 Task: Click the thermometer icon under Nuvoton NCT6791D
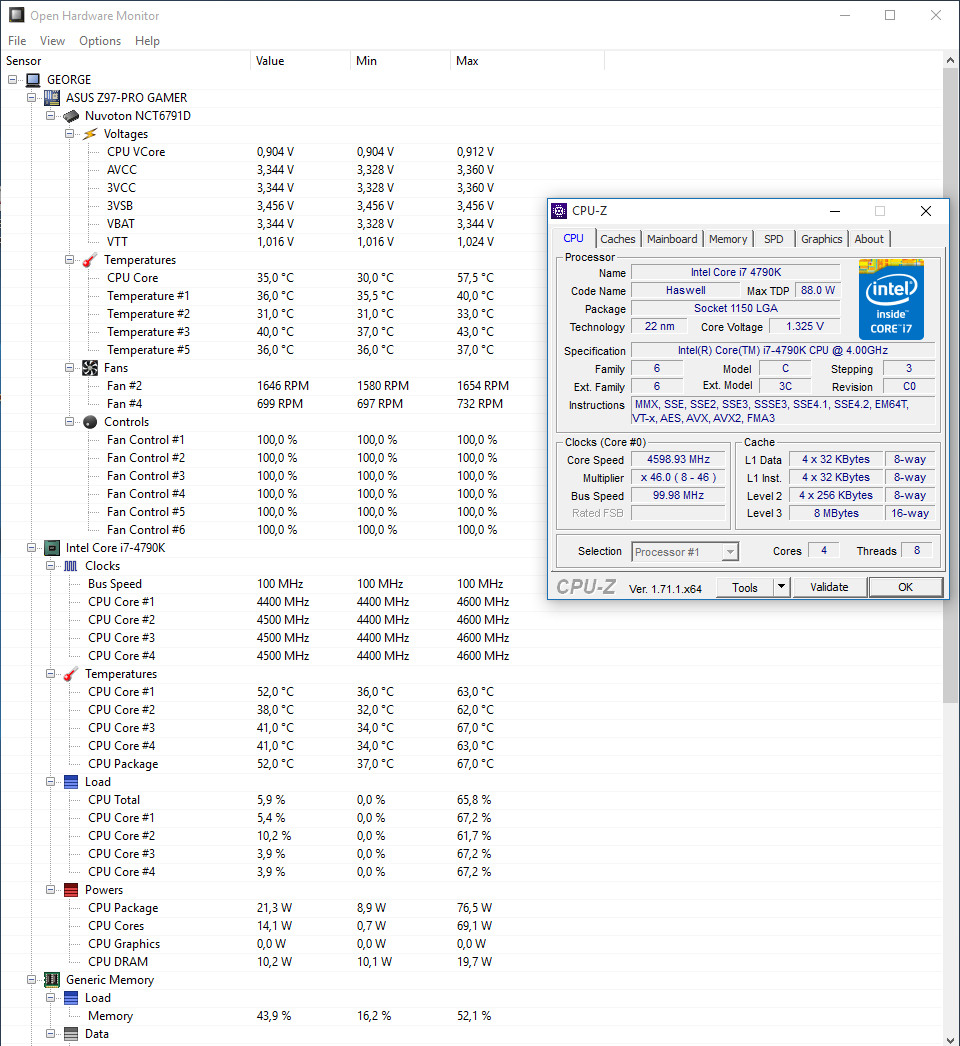[x=89, y=260]
